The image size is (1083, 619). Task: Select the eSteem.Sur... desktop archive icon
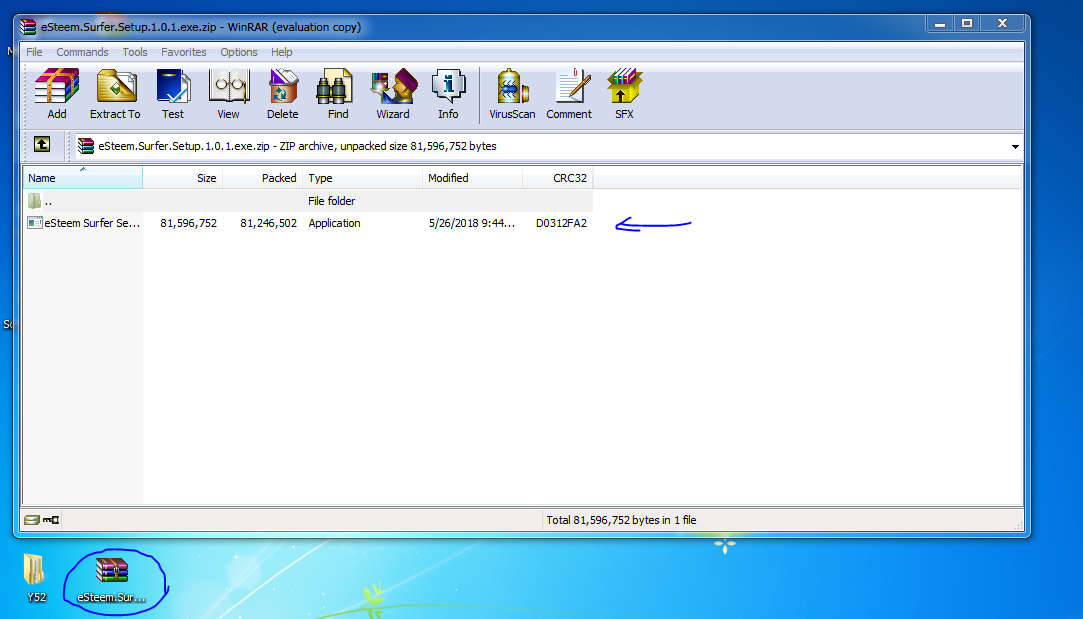point(111,579)
